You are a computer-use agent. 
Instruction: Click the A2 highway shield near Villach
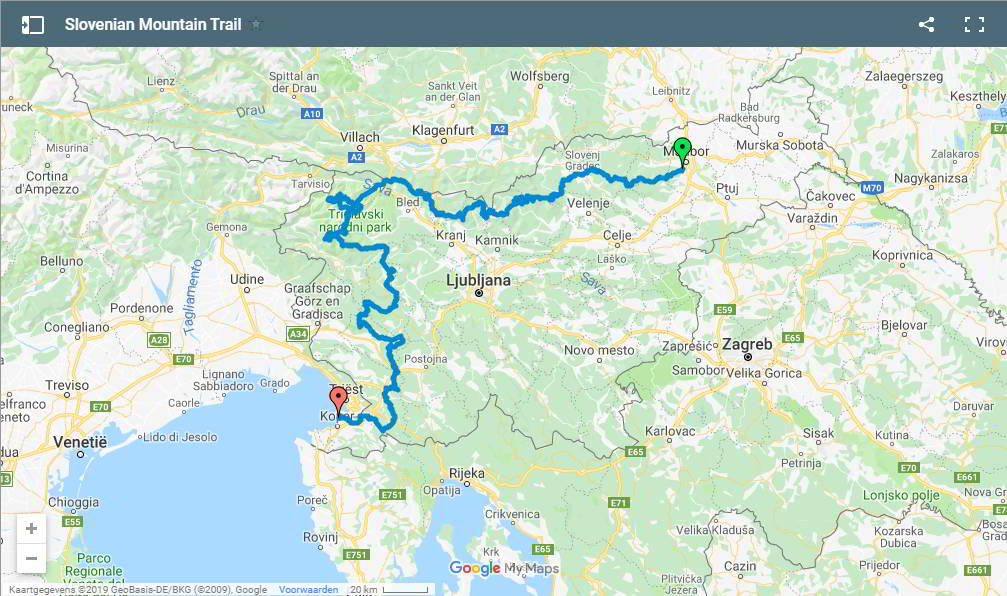(356, 157)
